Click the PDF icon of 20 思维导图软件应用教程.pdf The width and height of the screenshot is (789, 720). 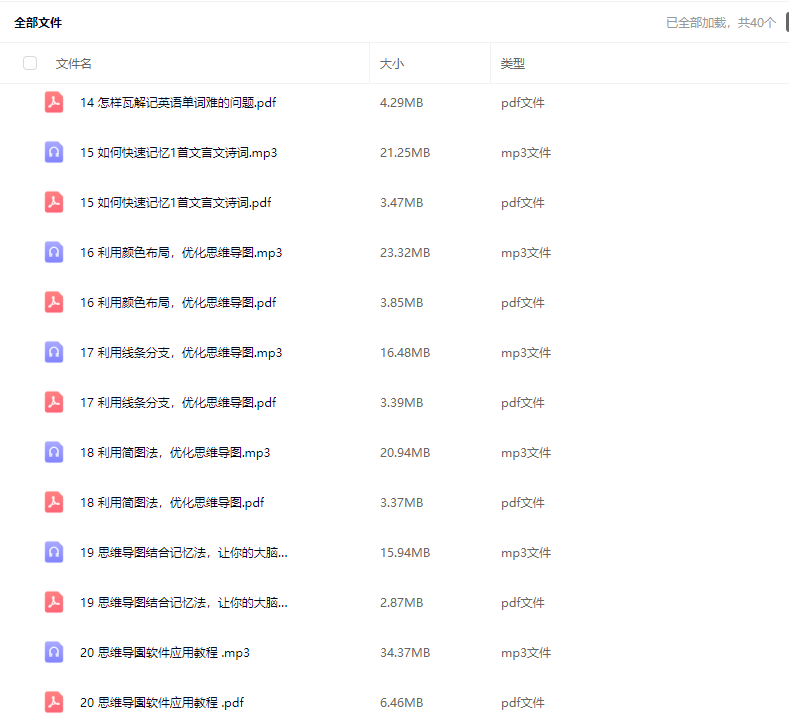(54, 702)
